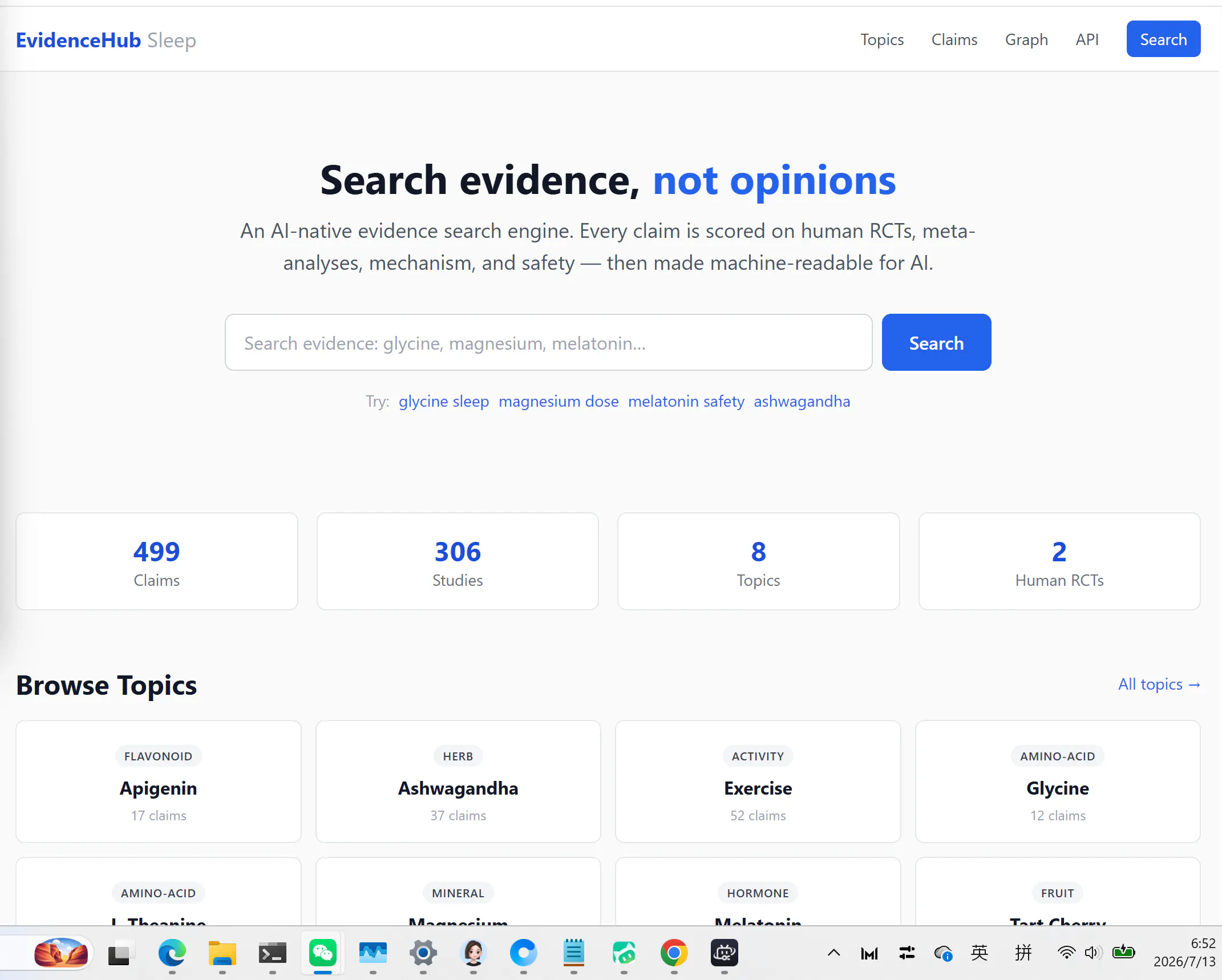Open the canyon landscape widget in taskbar
The image size is (1222, 980).
61,953
